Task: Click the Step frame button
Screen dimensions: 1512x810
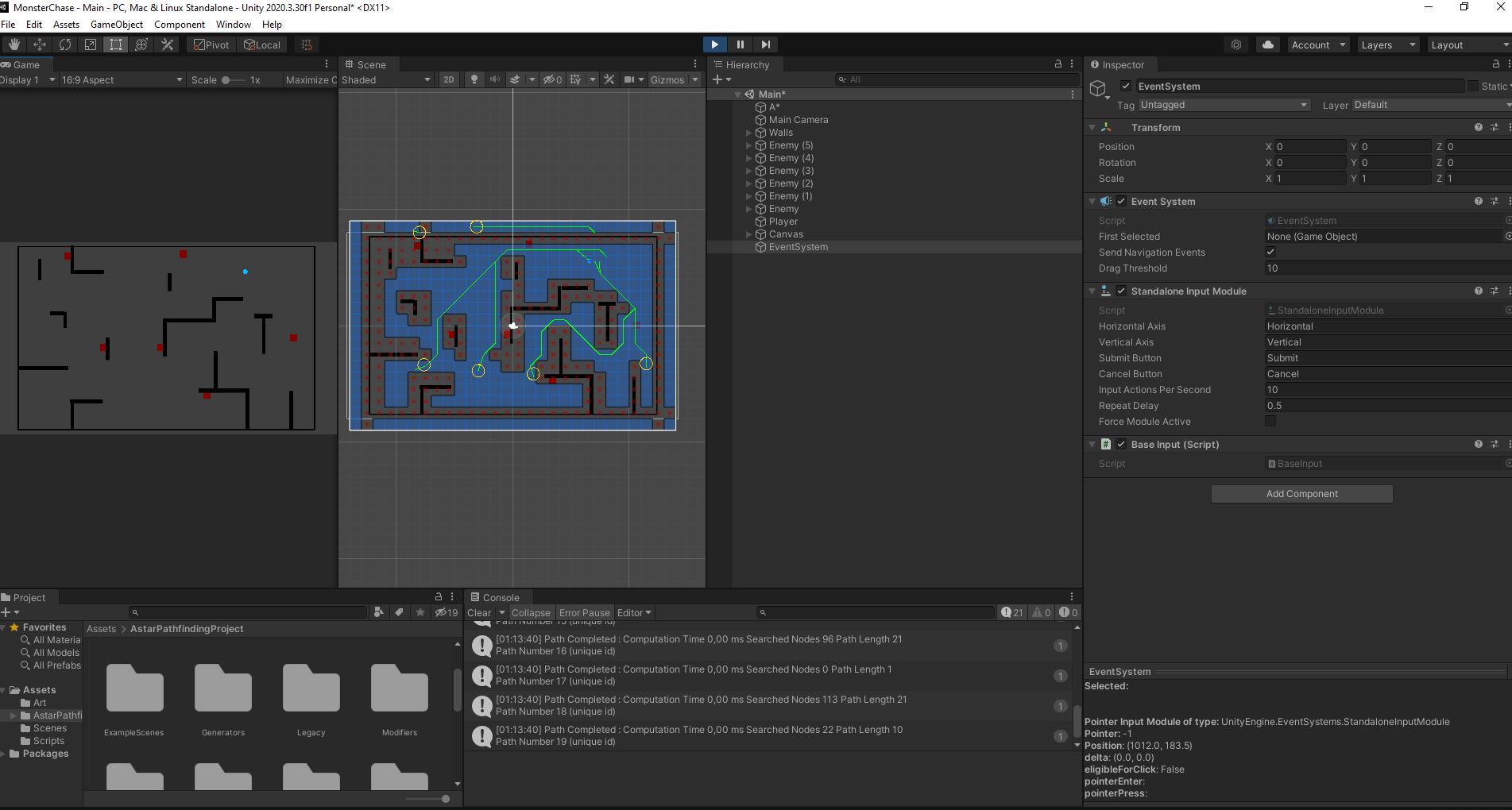Action: pos(765,44)
